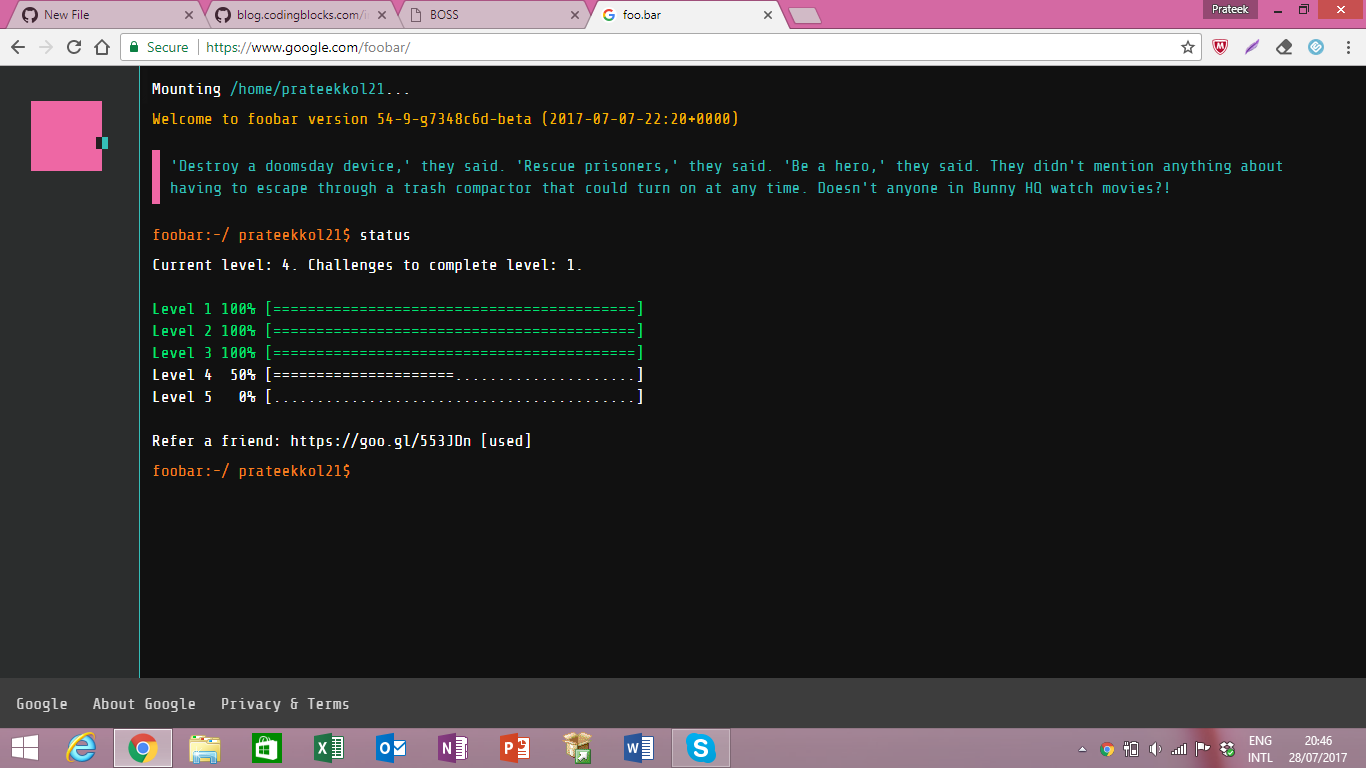Open the Chrome home page icon
The image size is (1366, 768).
click(101, 47)
